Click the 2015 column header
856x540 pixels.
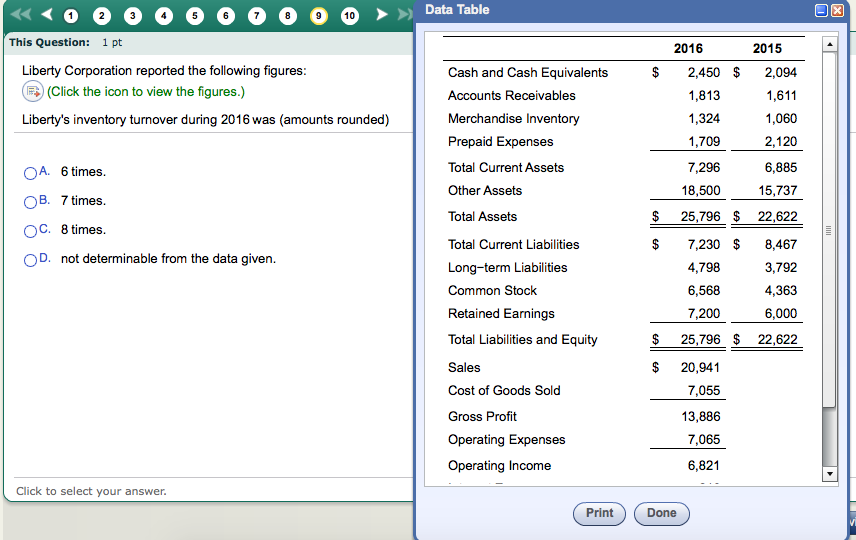tap(767, 49)
